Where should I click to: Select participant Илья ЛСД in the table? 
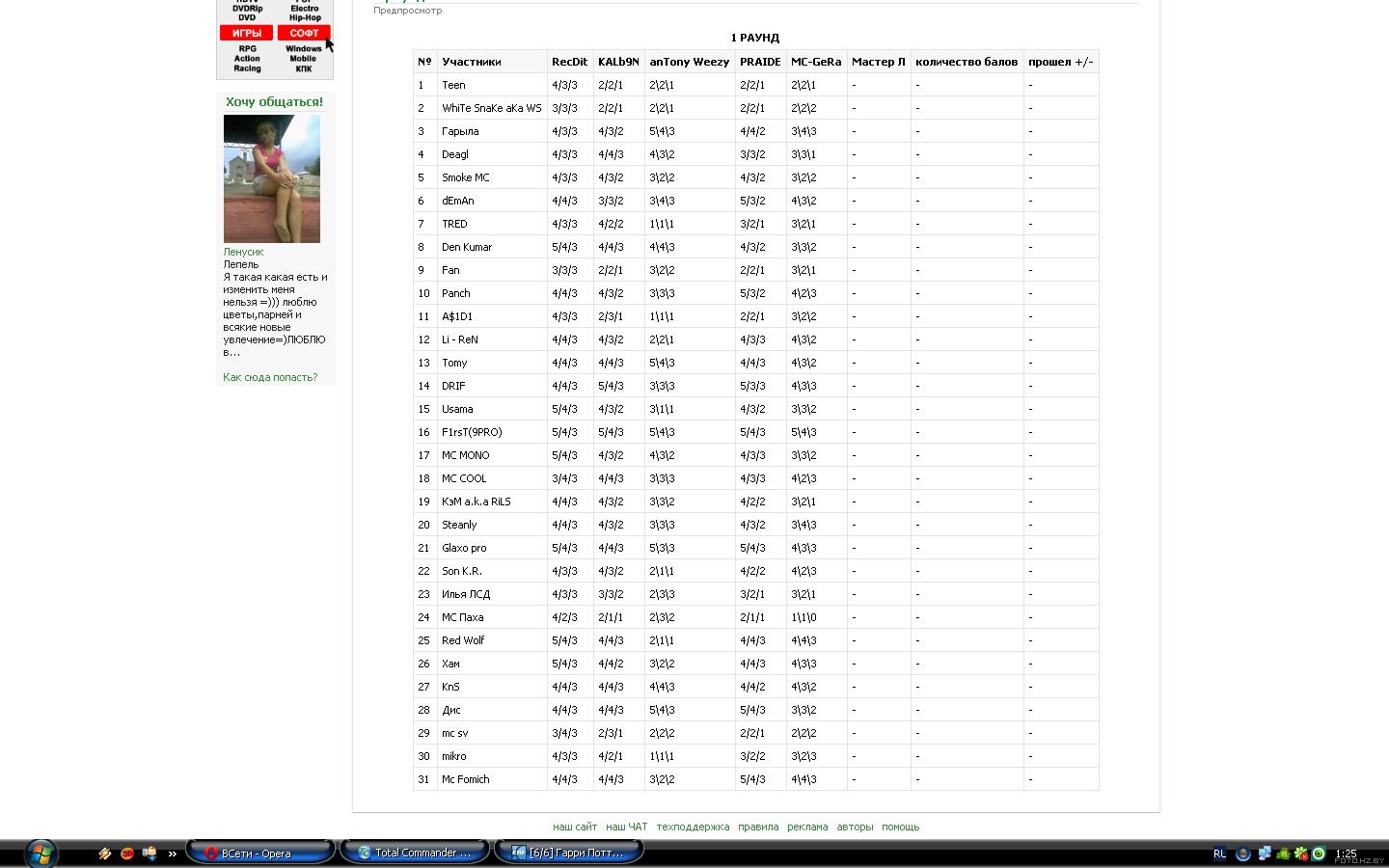[x=466, y=594]
